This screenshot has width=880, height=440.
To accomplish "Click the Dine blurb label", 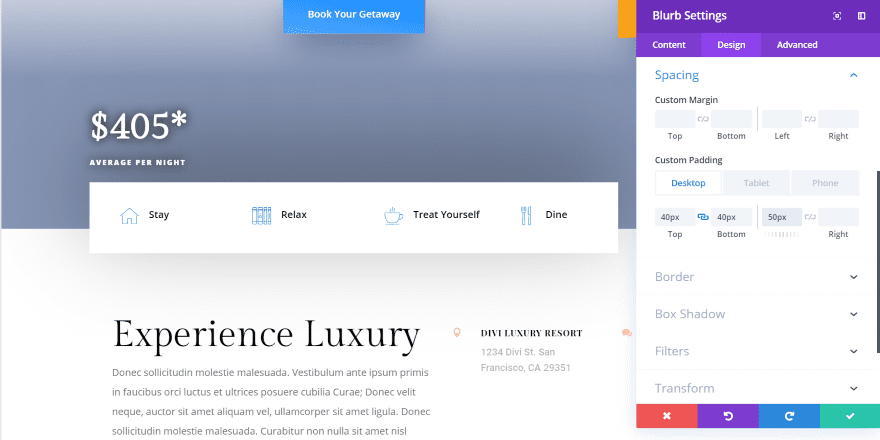I will point(556,215).
